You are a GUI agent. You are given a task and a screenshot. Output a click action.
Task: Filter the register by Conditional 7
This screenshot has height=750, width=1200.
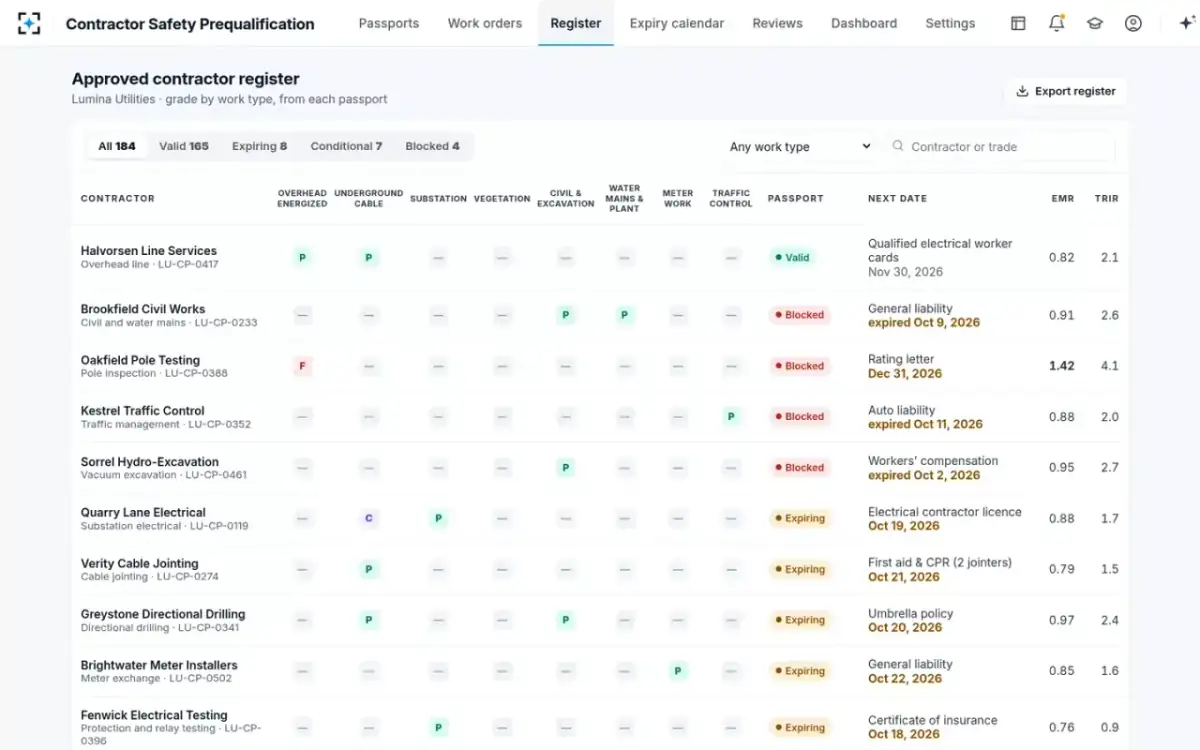[x=346, y=146]
